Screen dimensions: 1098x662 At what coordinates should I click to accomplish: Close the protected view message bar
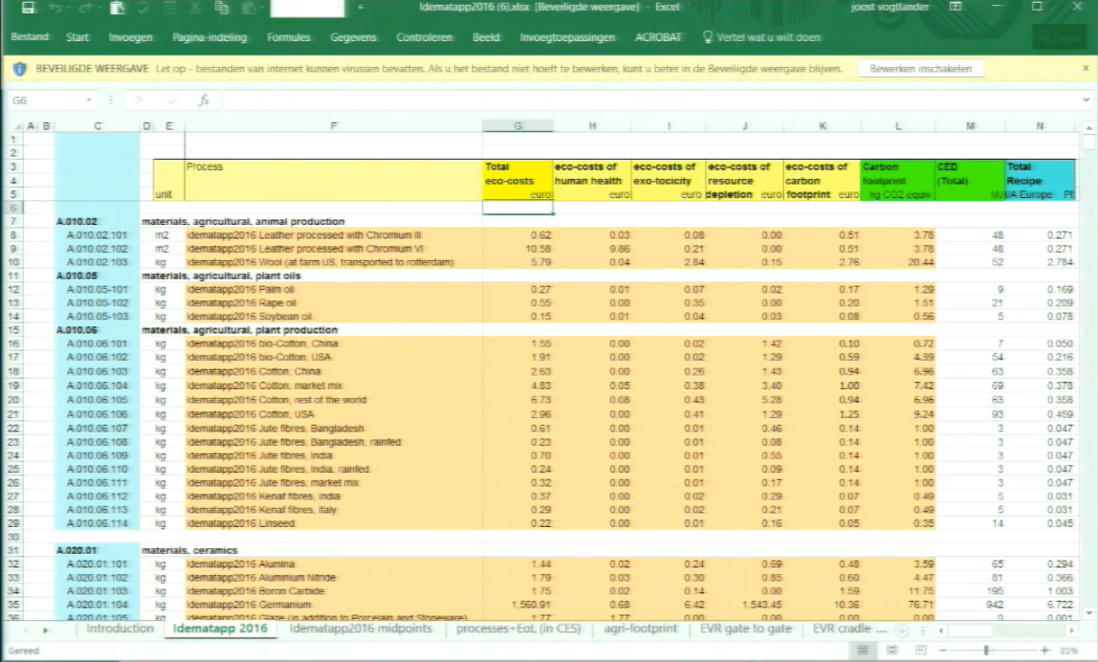[x=1085, y=69]
